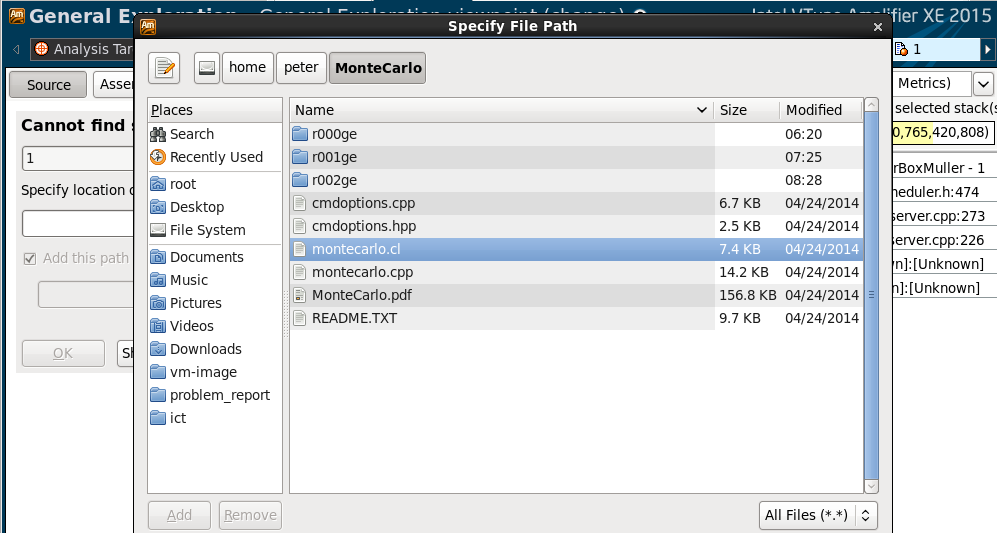Viewport: 997px width, 533px height.
Task: Click the right scroll arrow on the tab bar
Action: point(987,49)
